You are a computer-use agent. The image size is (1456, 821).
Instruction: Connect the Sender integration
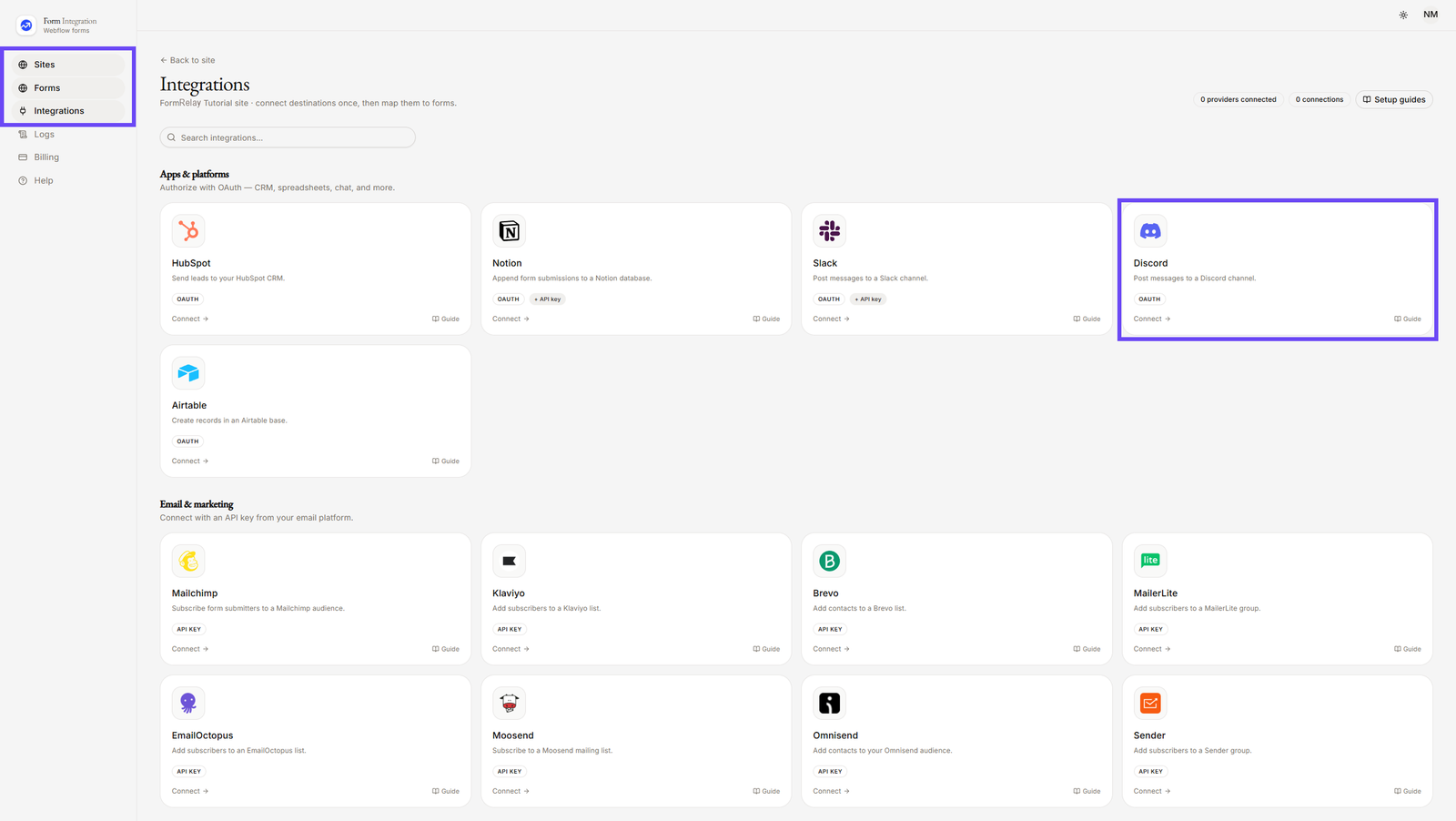point(1152,791)
